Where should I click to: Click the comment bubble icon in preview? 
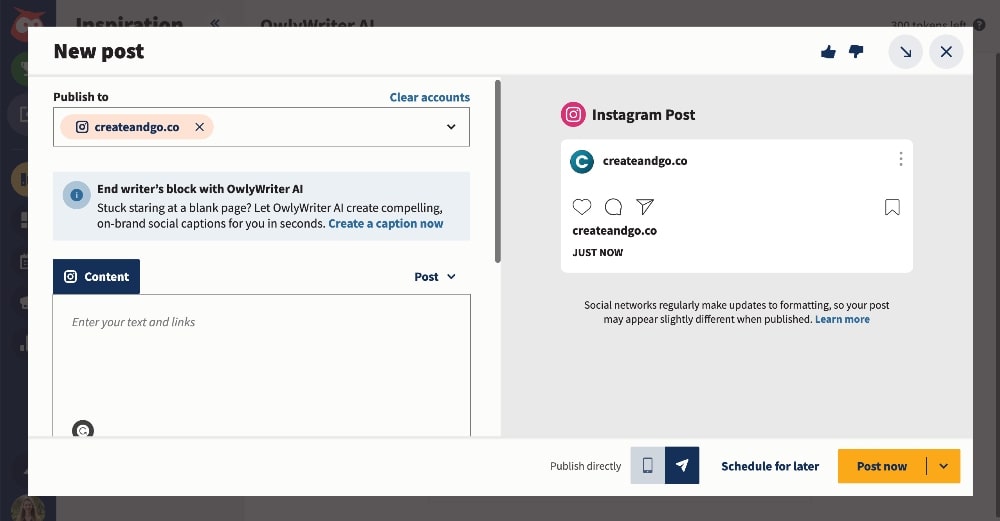point(614,207)
